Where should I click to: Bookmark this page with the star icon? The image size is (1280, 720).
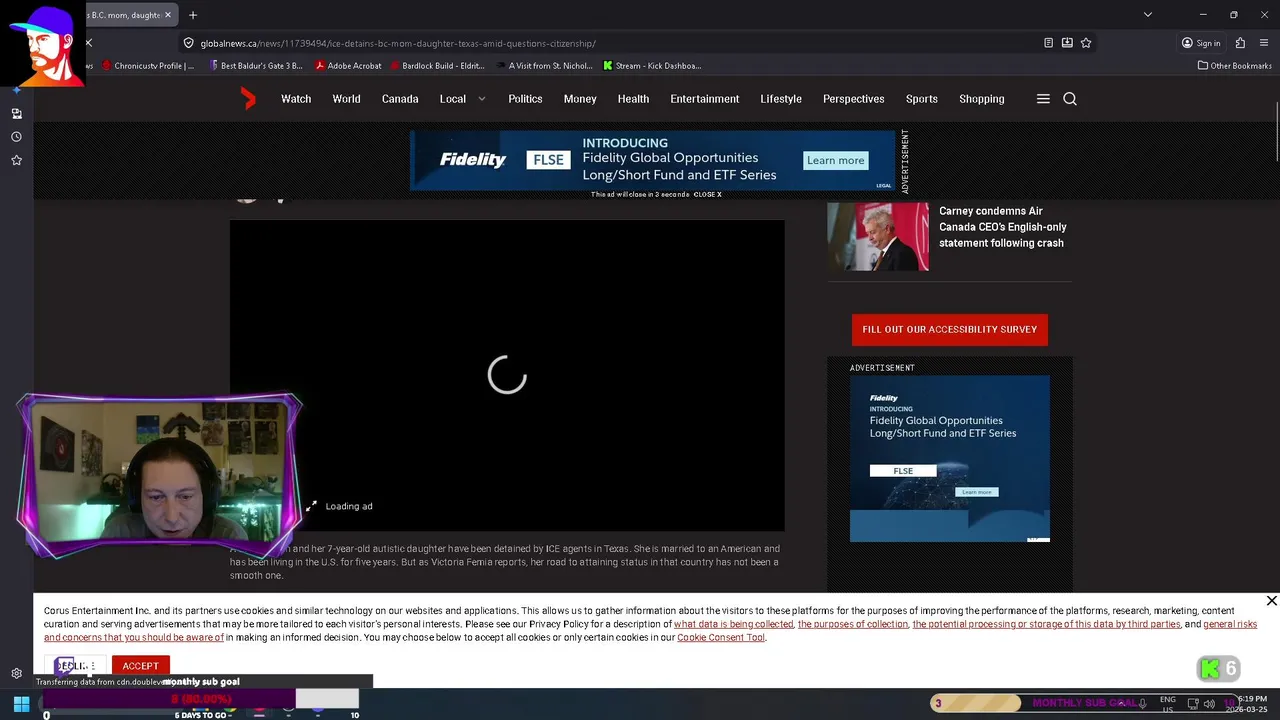1086,43
